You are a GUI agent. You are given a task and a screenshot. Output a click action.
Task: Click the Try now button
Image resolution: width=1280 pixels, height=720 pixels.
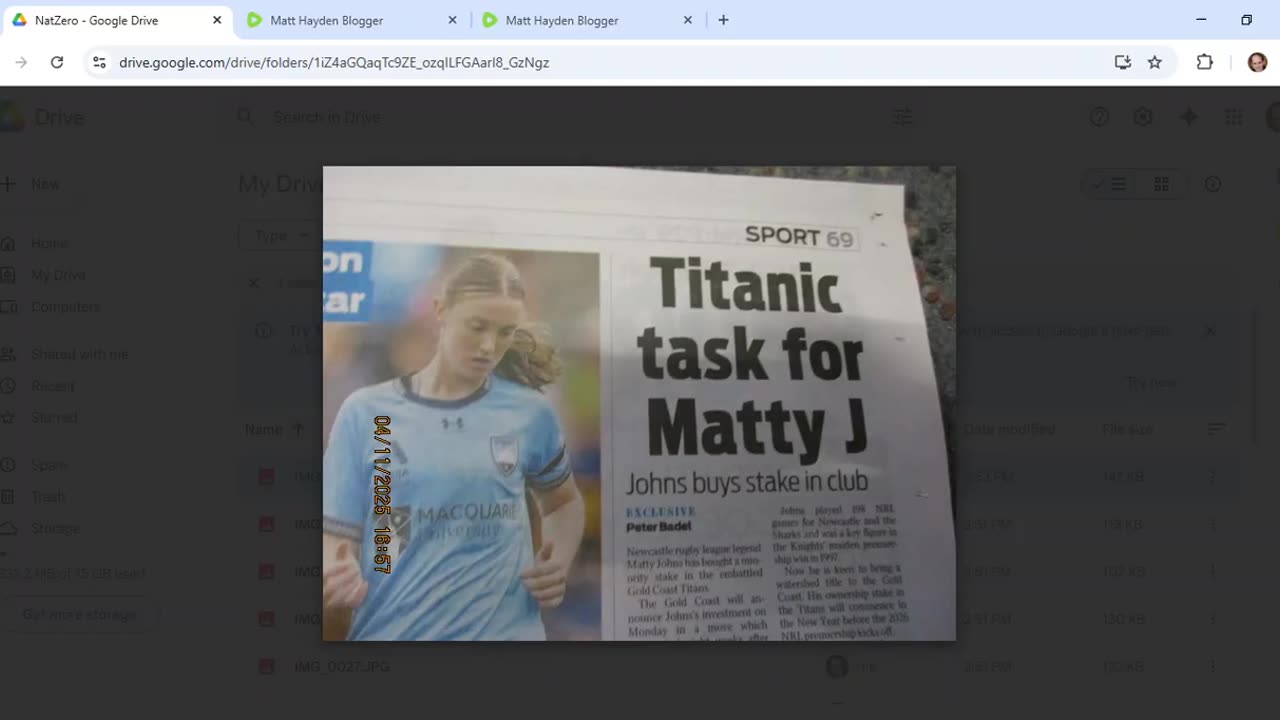[x=1151, y=382]
